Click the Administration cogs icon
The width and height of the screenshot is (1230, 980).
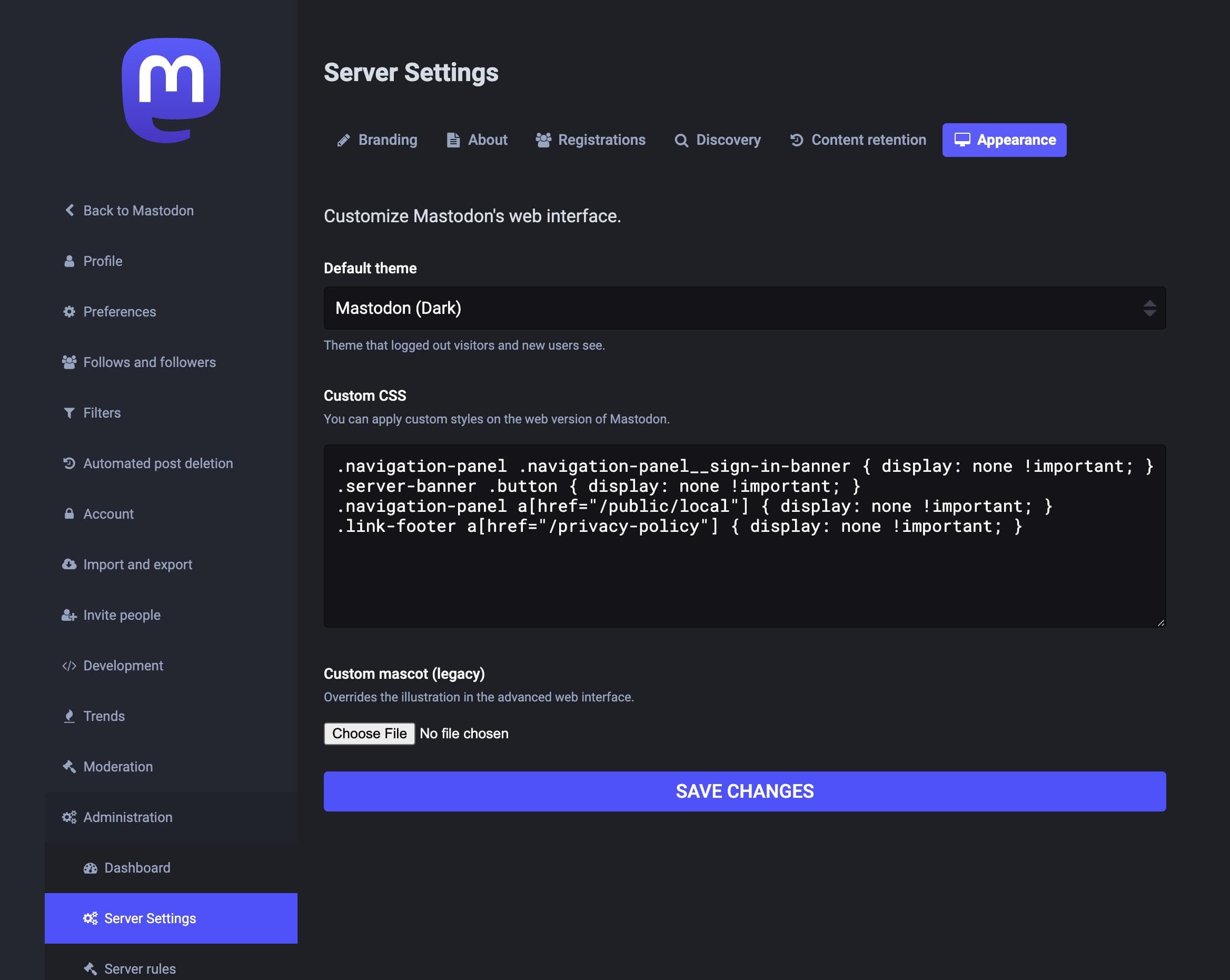point(69,817)
